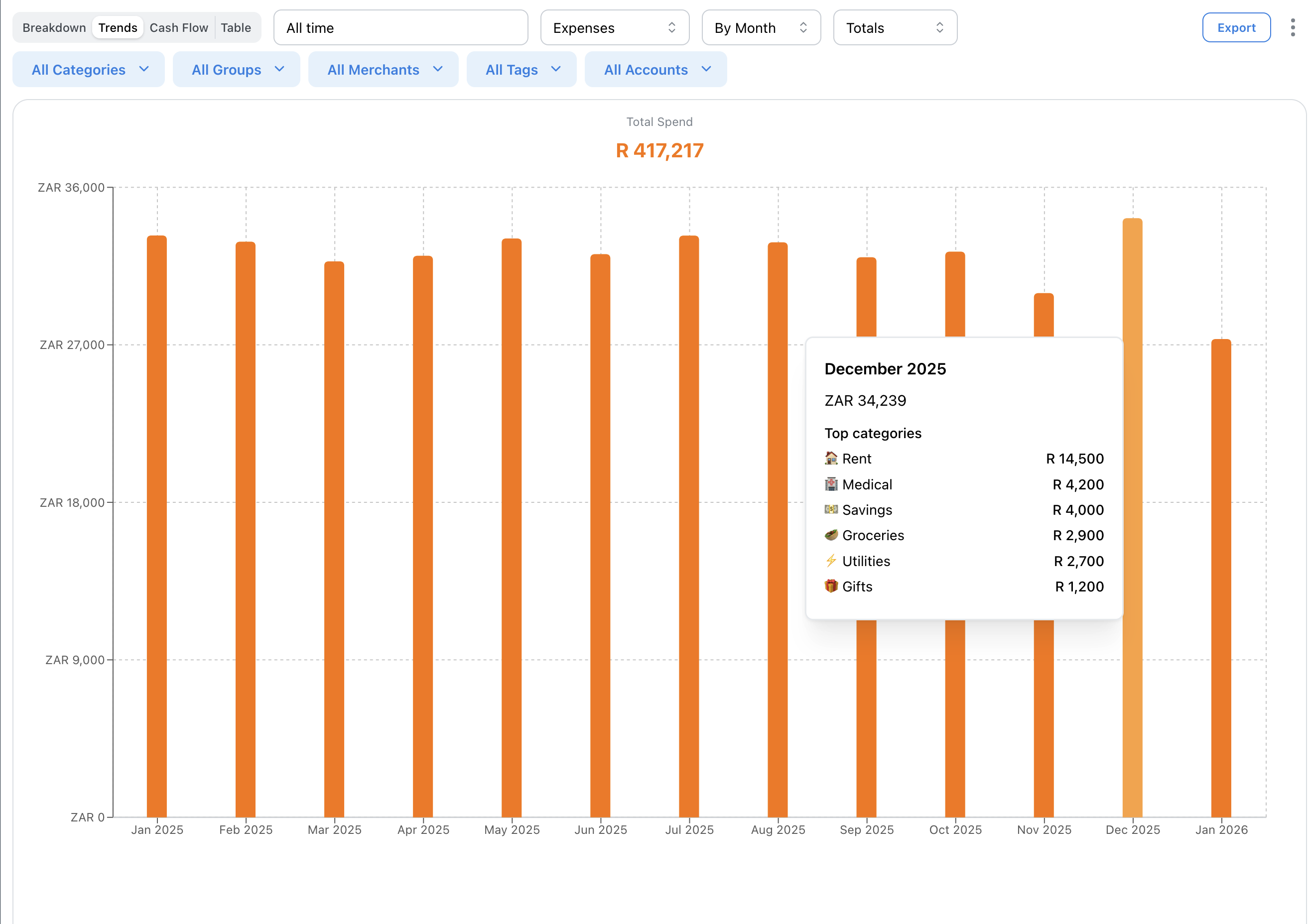Image resolution: width=1308 pixels, height=924 pixels.
Task: Click the Rent house icon in tooltip
Action: pyautogui.click(x=831, y=459)
